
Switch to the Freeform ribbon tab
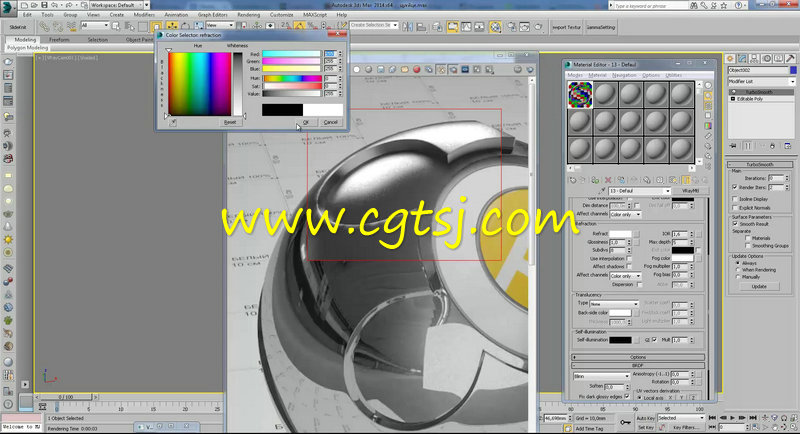pyautogui.click(x=59, y=39)
